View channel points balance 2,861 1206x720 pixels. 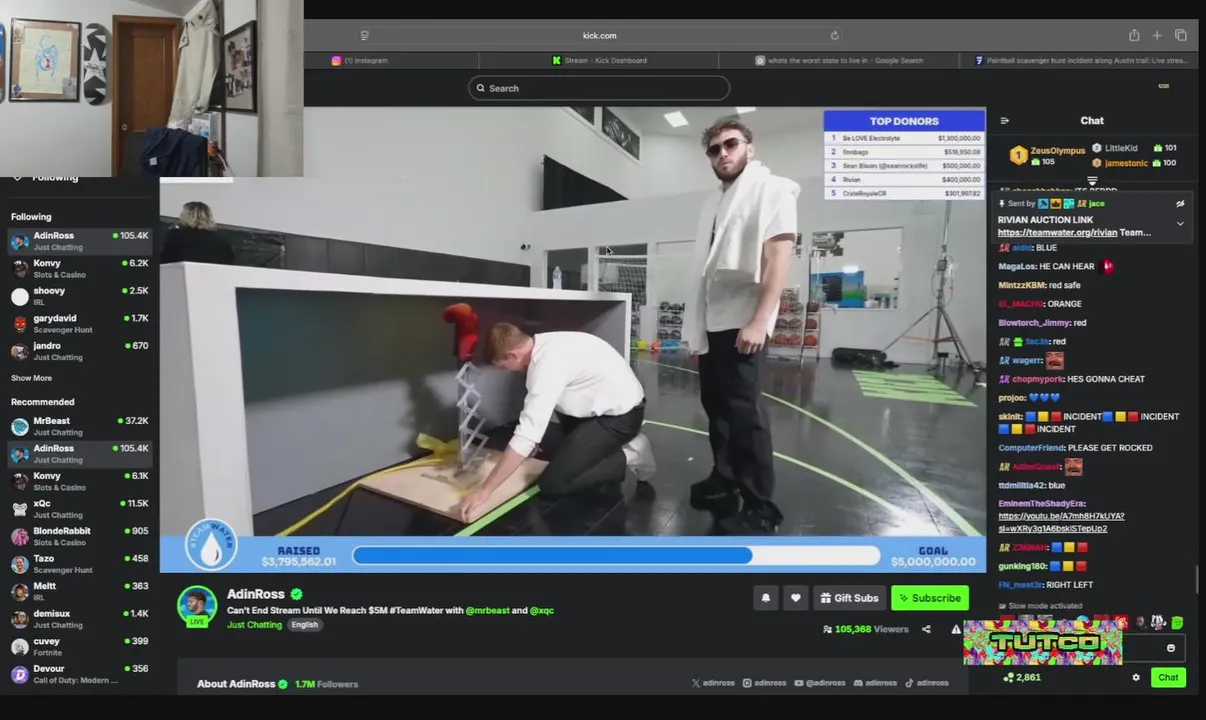tap(1022, 677)
